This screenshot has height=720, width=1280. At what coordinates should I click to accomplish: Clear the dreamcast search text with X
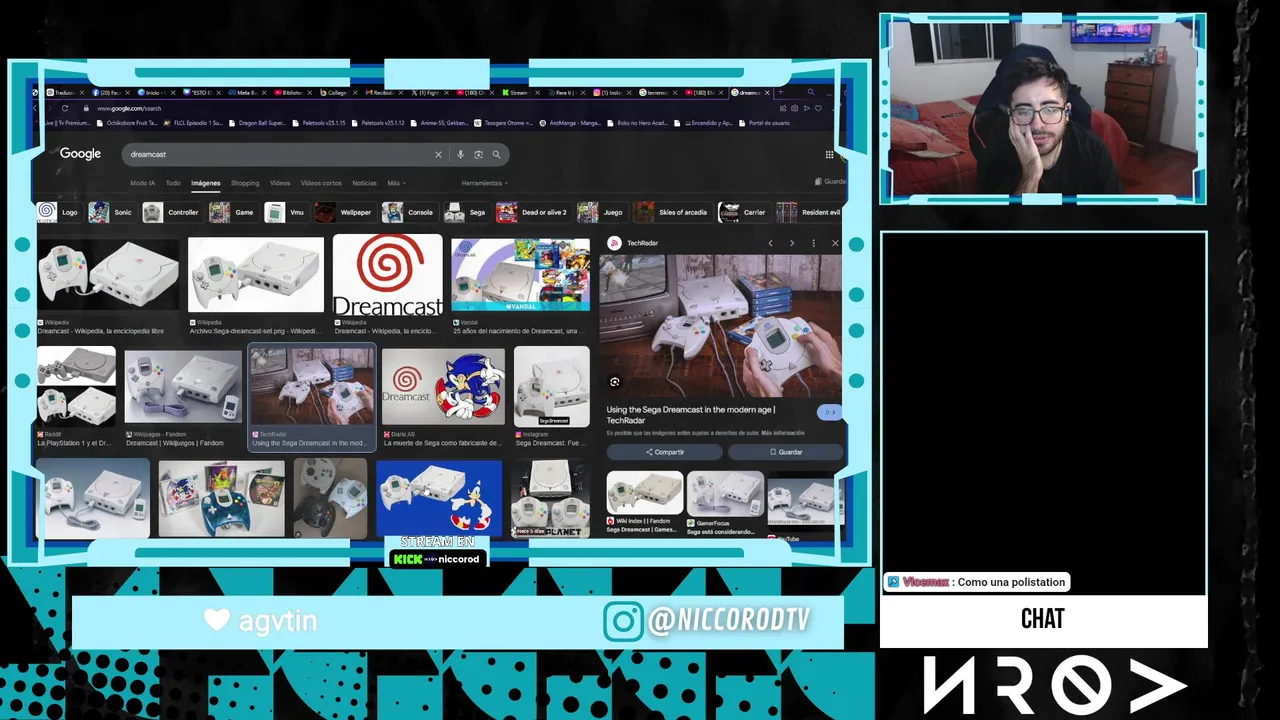438,154
